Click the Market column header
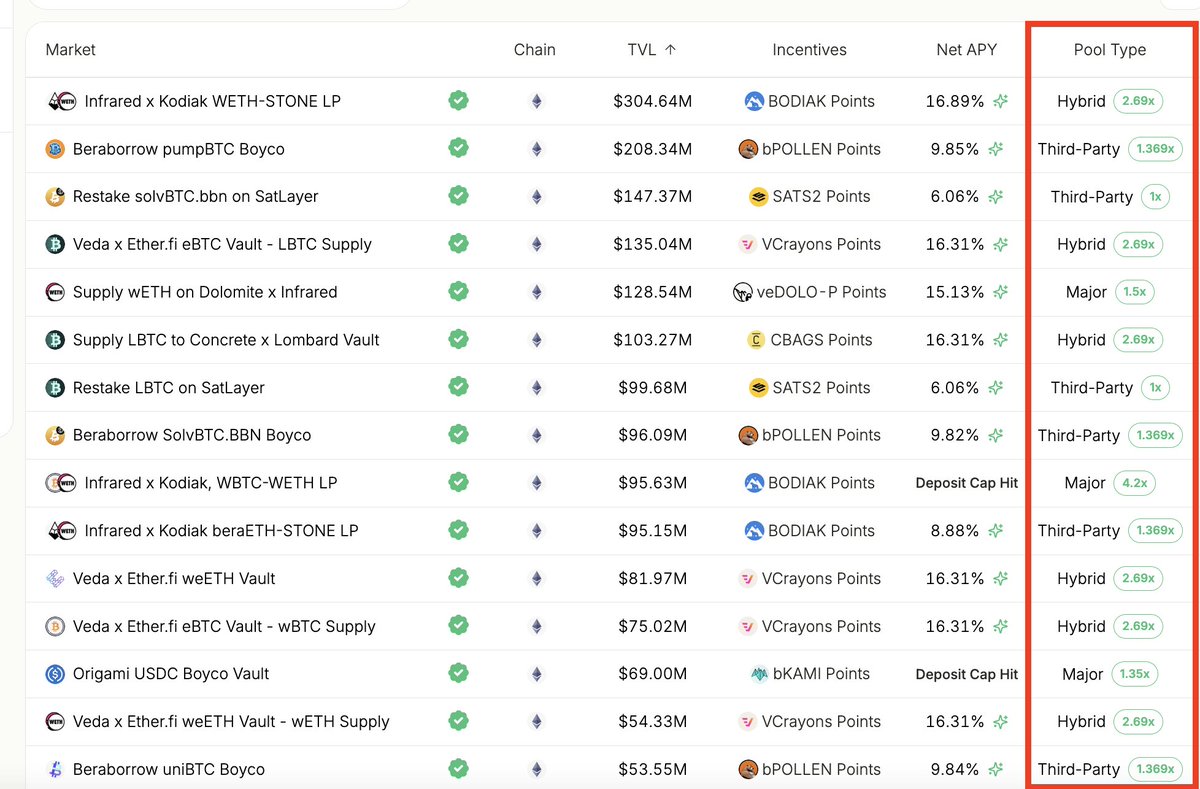 tap(71, 49)
